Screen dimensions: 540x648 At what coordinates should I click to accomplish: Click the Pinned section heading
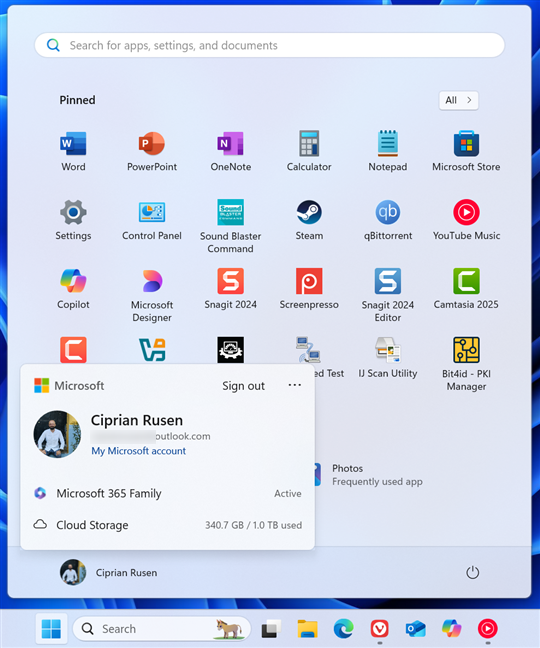point(77,100)
